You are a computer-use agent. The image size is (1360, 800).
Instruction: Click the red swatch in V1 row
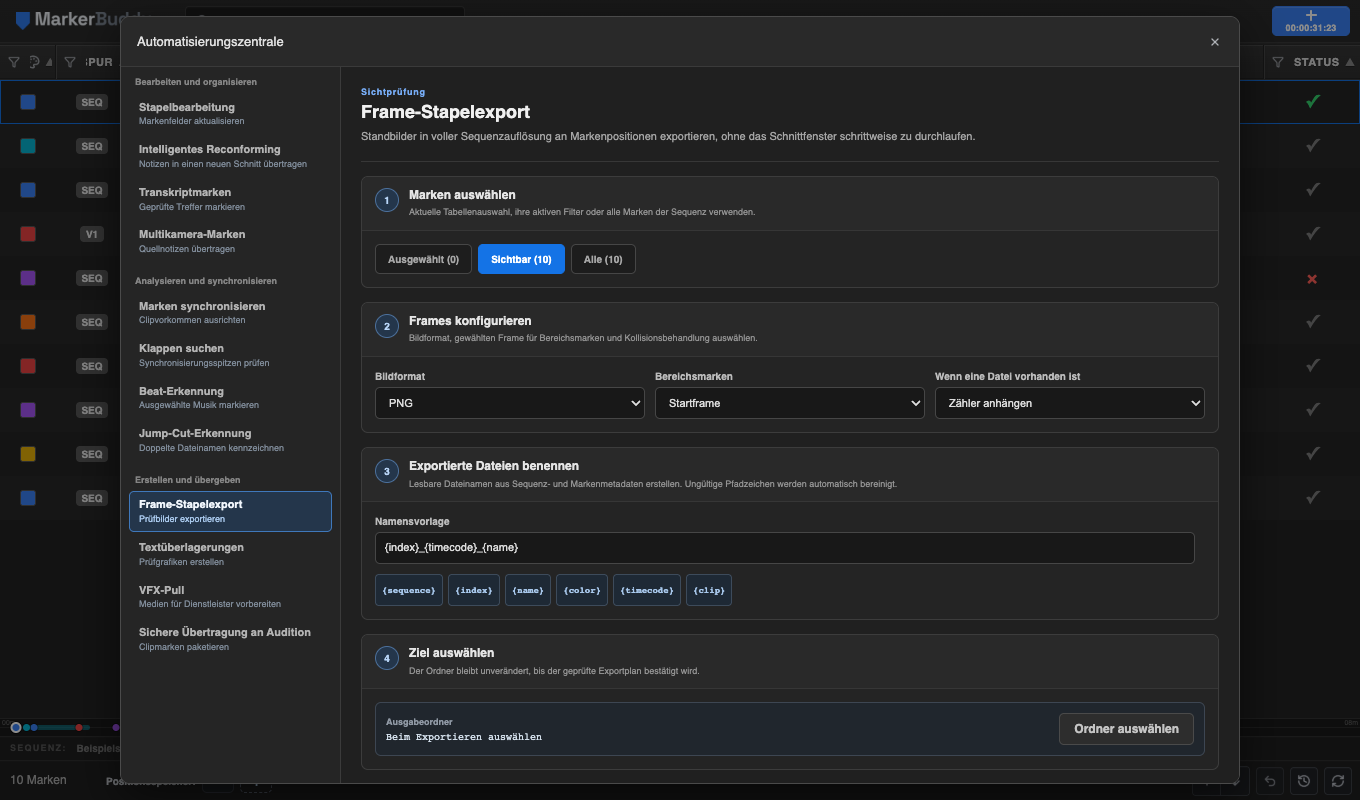pyautogui.click(x=28, y=234)
